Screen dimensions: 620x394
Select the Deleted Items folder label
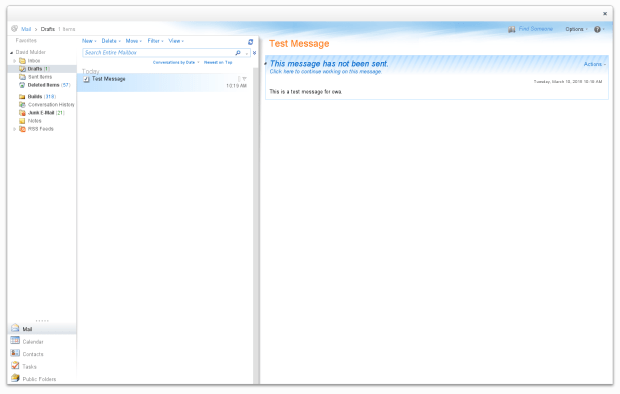43,85
